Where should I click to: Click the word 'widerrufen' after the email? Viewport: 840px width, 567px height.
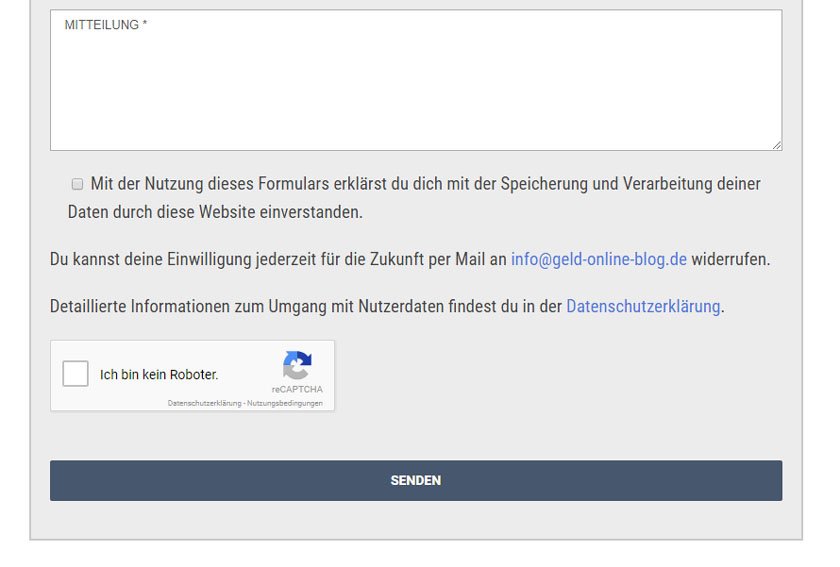click(x=729, y=259)
